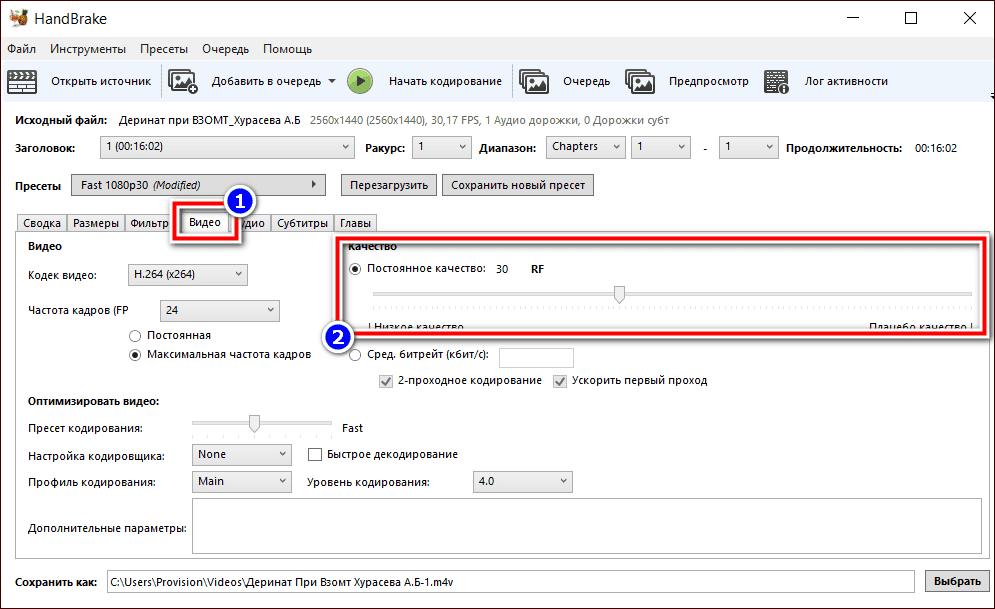
Task: Open the start chapter dropdown
Action: click(661, 147)
